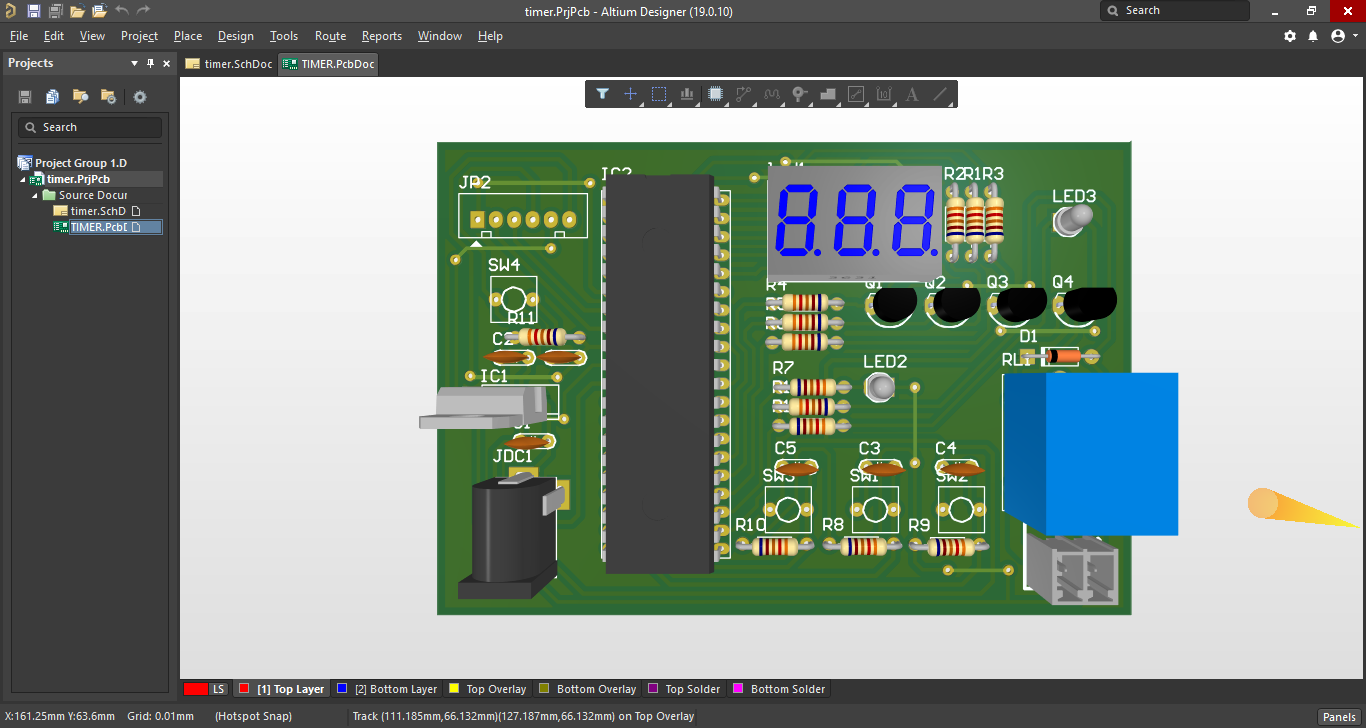Open the Panels button
This screenshot has width=1366, height=728.
(1339, 717)
